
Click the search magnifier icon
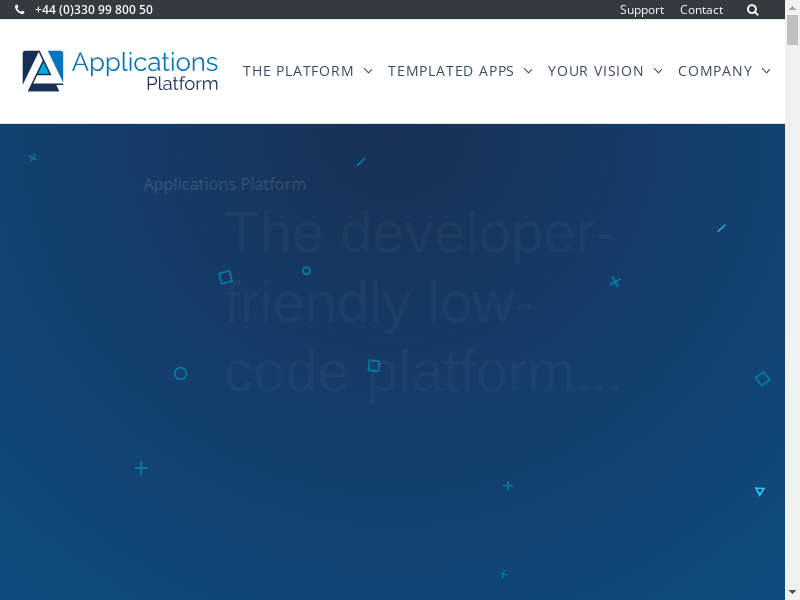pyautogui.click(x=753, y=10)
